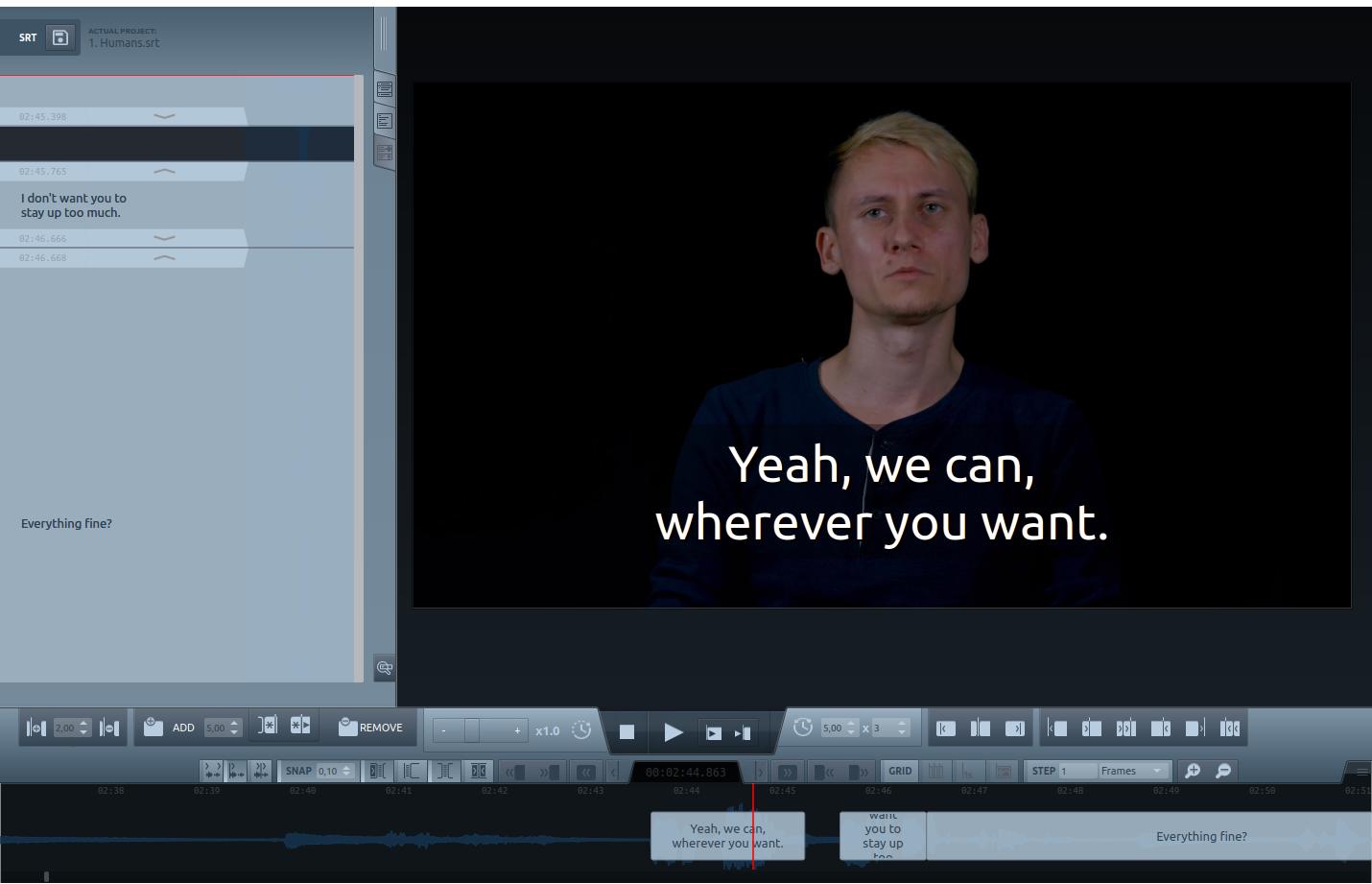The image size is (1372, 884).
Task: Toggle the one-second grid icon
Action: [969, 771]
